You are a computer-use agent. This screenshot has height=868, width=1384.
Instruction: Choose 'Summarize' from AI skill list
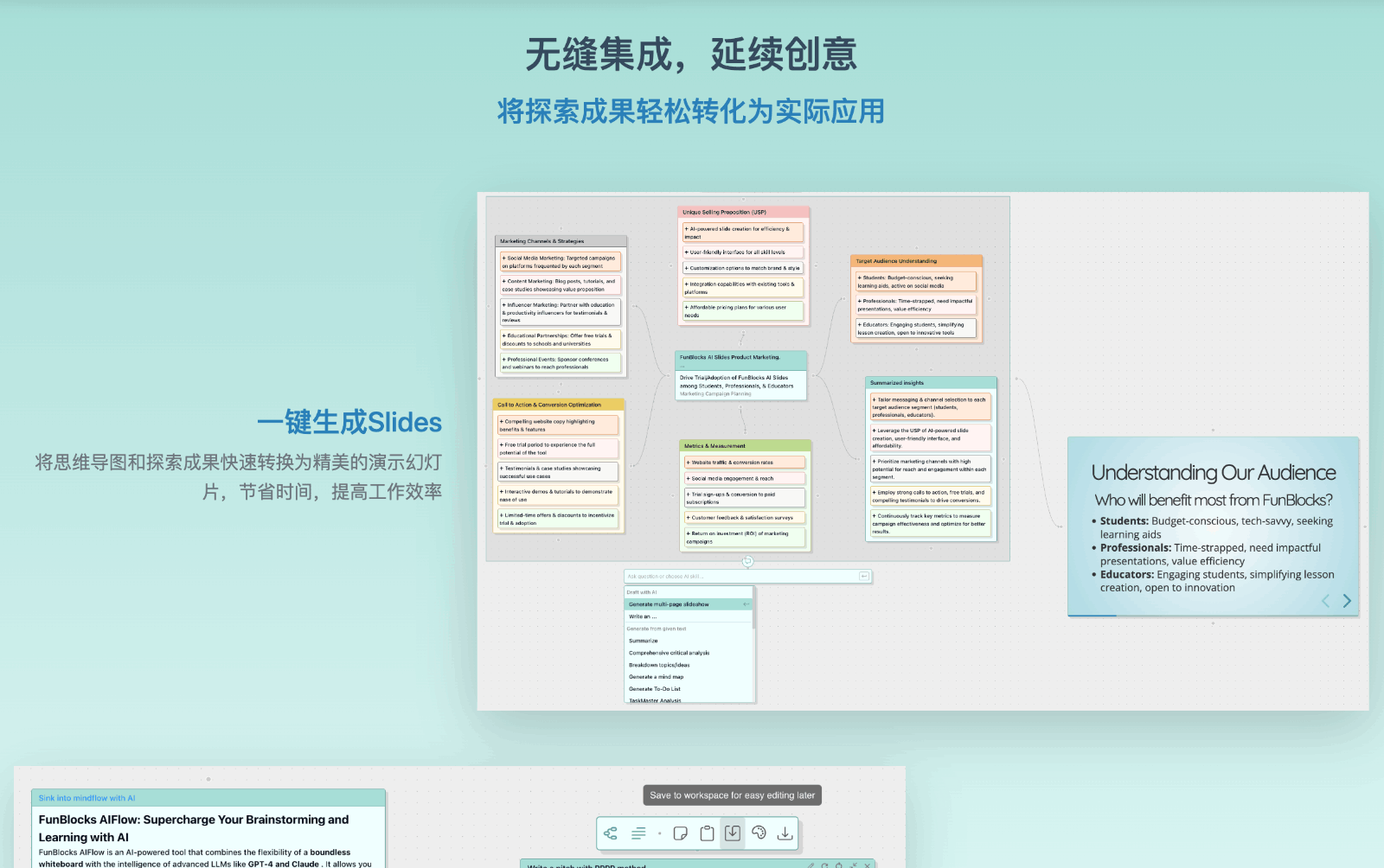tap(644, 641)
